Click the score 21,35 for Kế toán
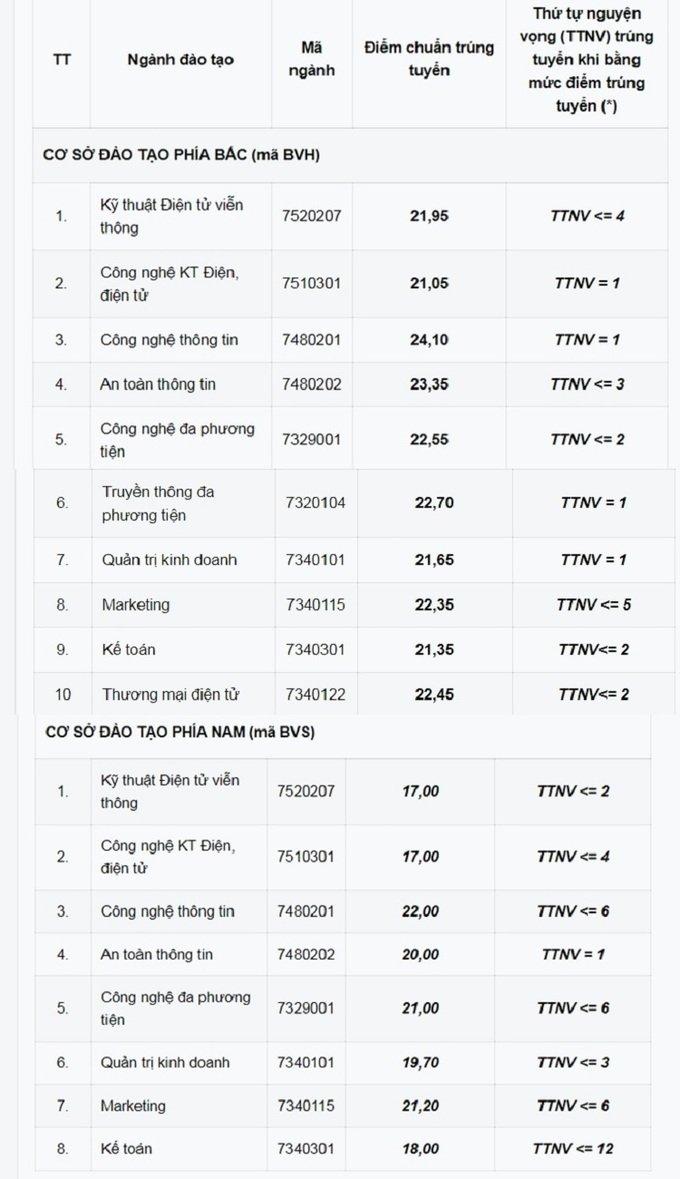 [434, 650]
